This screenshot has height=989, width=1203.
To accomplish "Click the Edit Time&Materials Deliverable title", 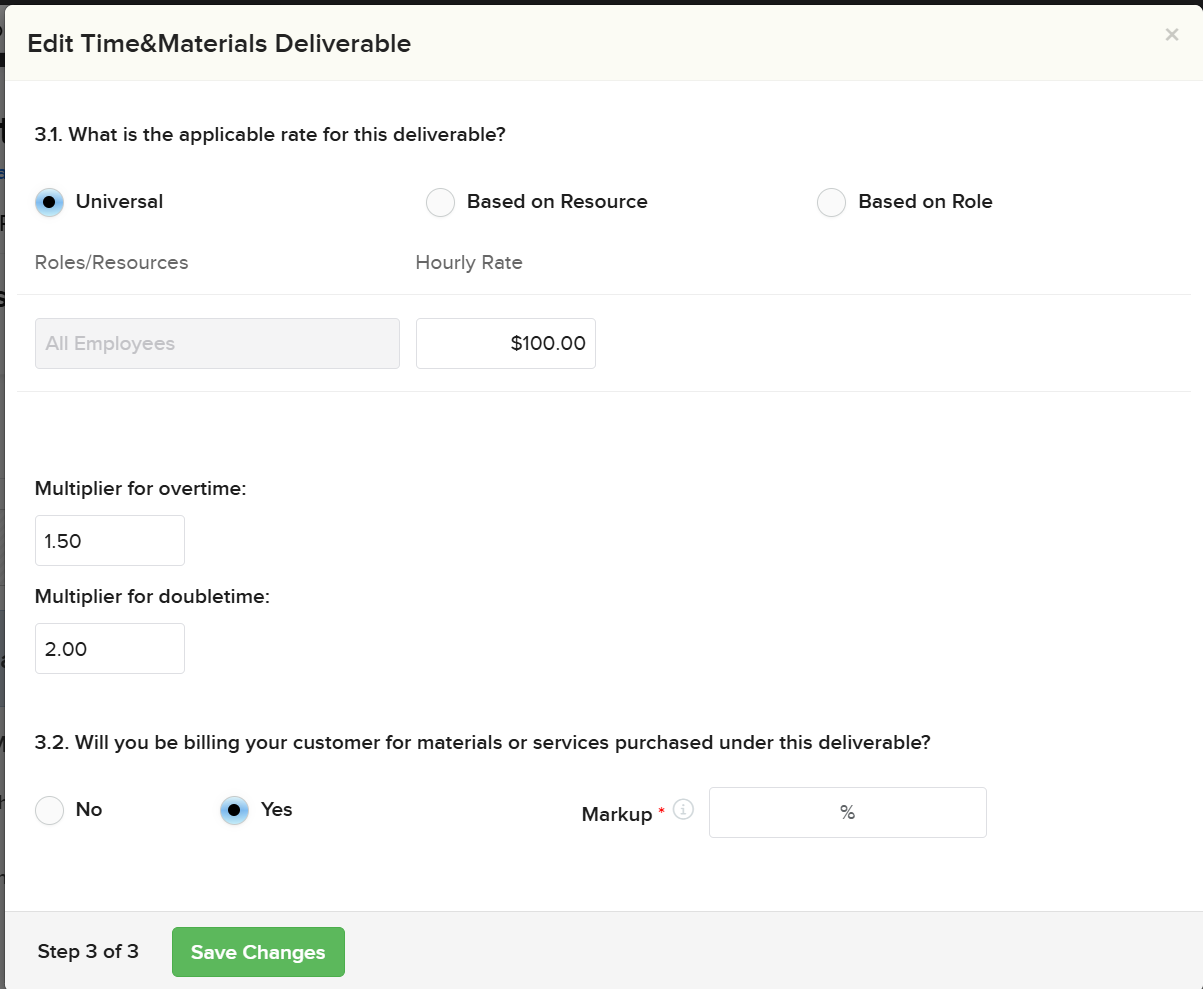I will click(x=219, y=43).
